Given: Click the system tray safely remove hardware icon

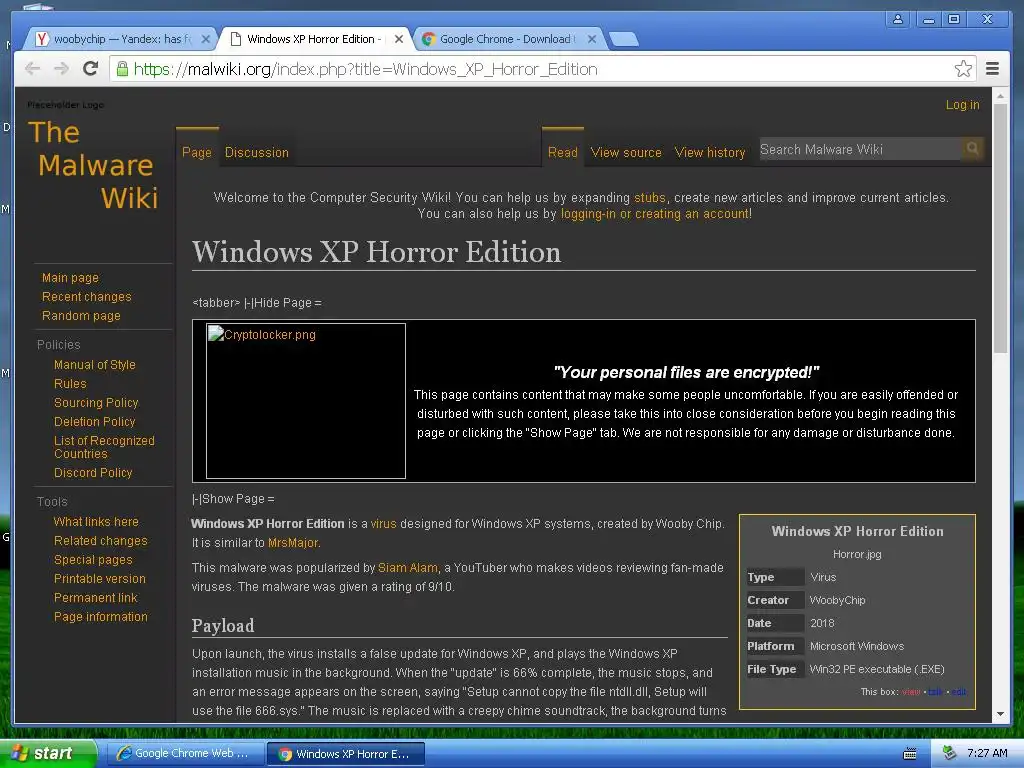Looking at the screenshot, I should [949, 753].
